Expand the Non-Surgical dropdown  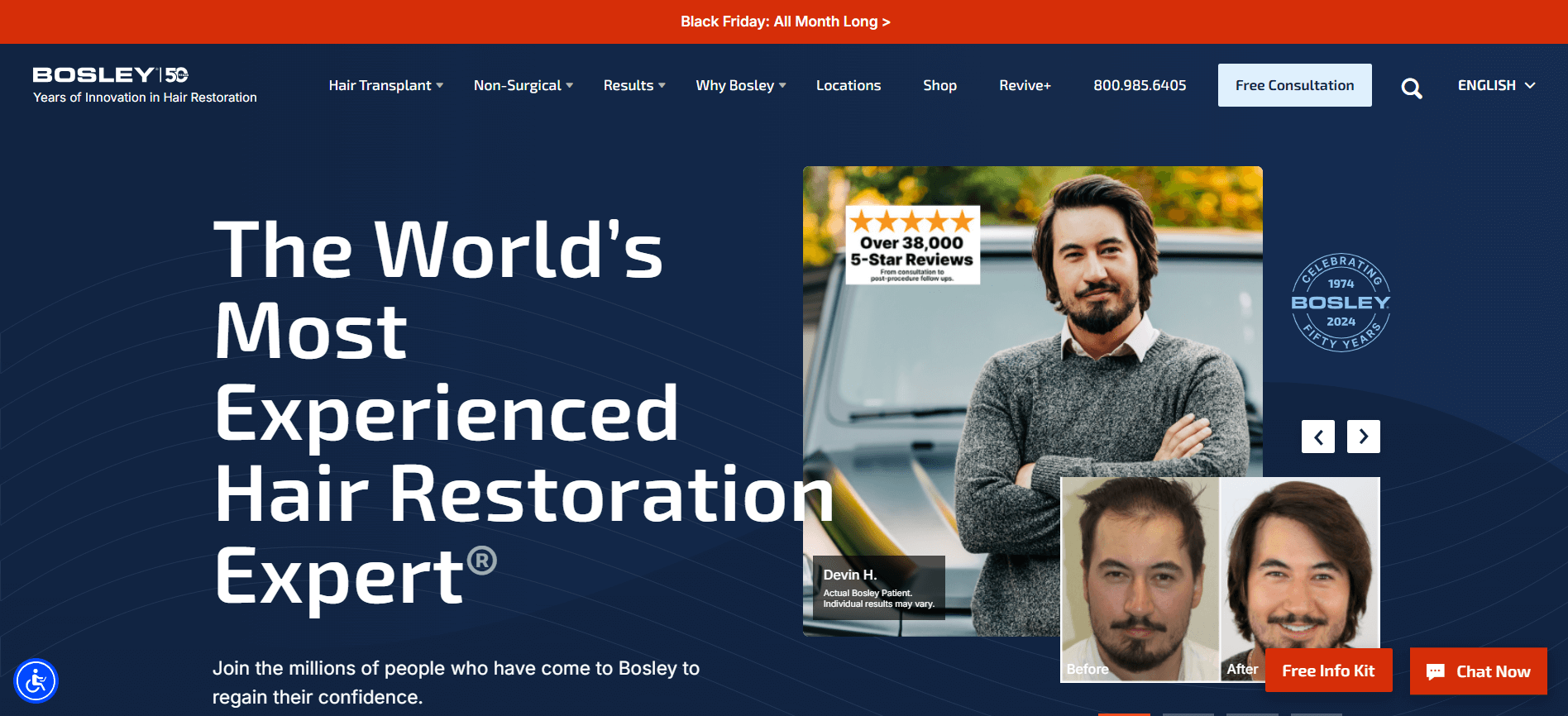tap(523, 85)
